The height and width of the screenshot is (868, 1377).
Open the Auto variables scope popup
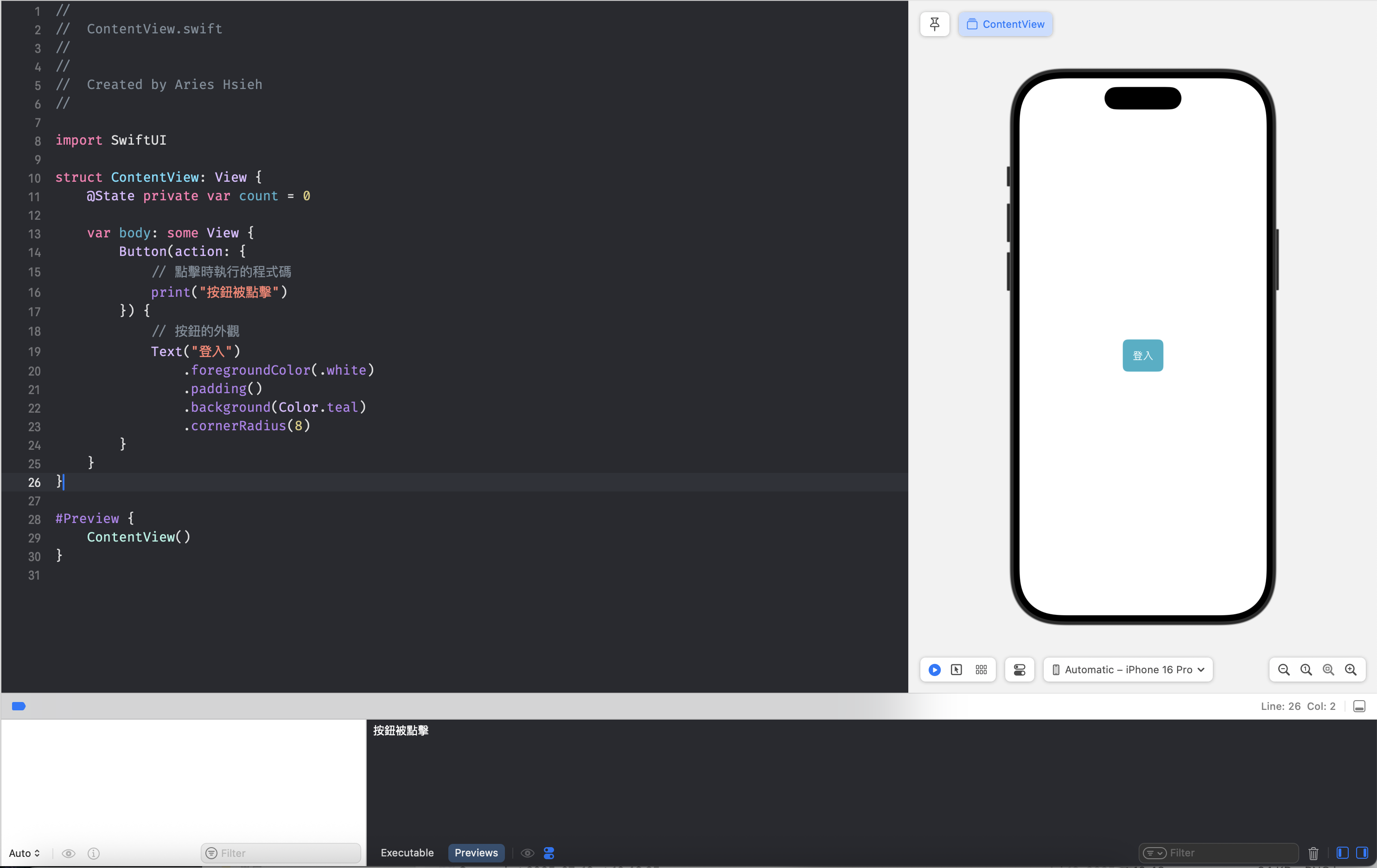coord(24,853)
